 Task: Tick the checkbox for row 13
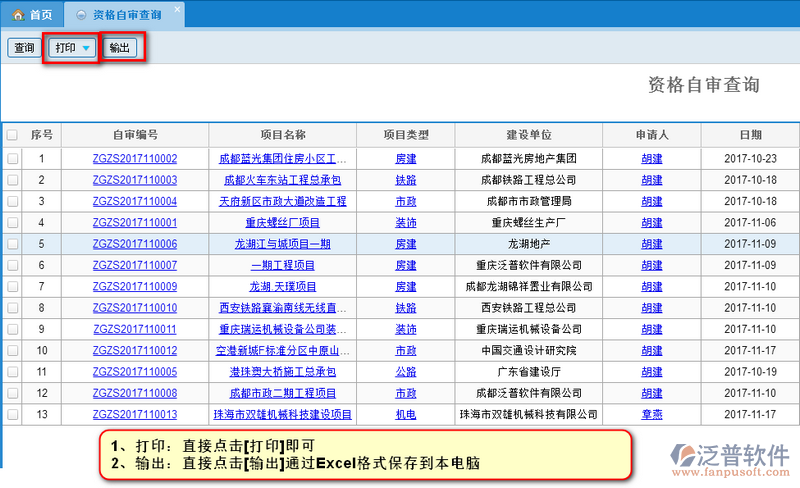click(x=12, y=414)
